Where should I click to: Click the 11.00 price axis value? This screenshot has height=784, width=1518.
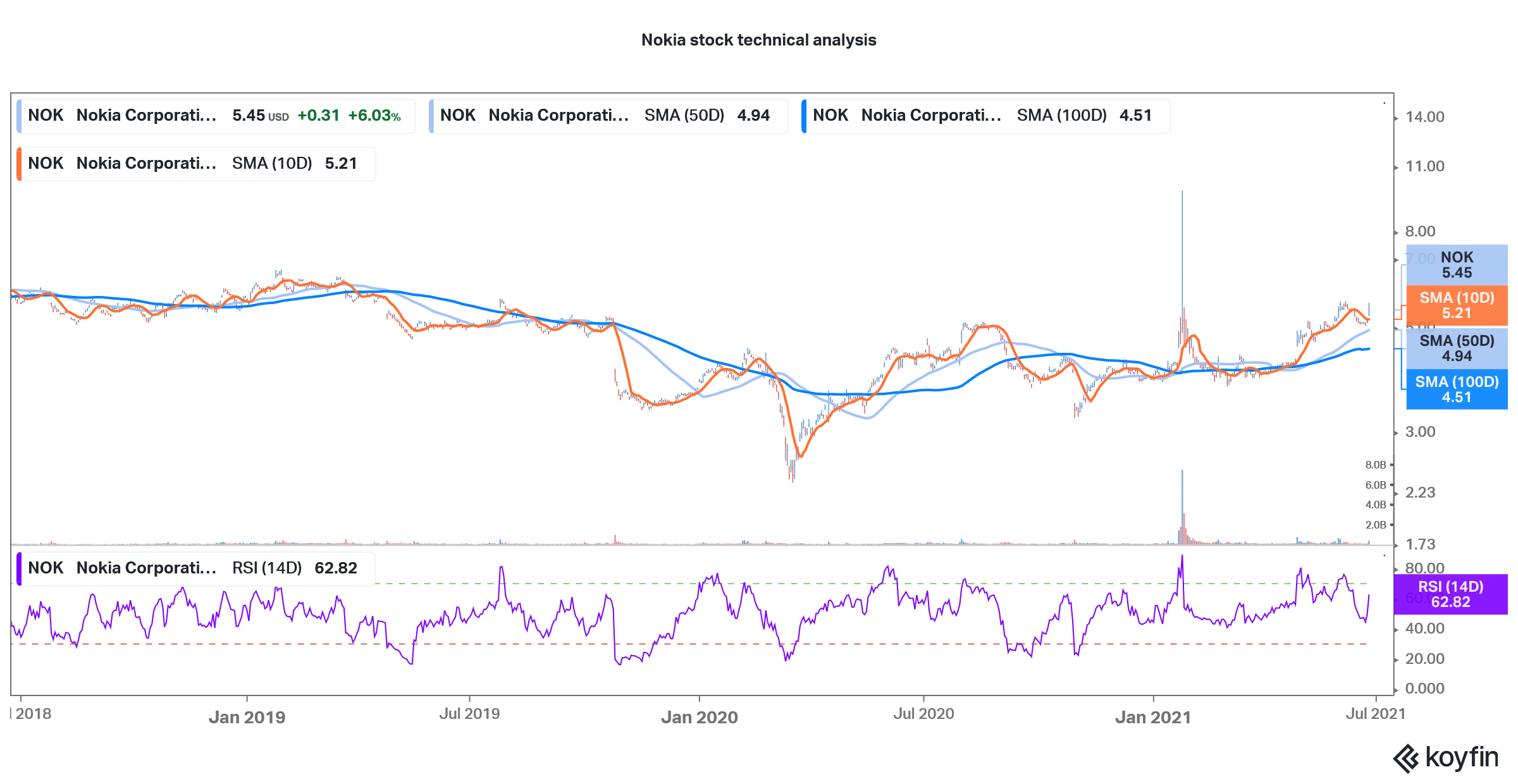click(x=1424, y=166)
